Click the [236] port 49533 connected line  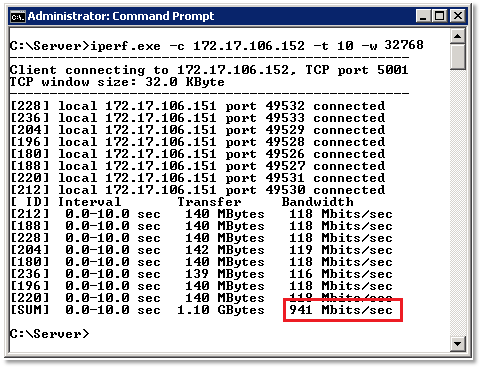click(x=198, y=118)
